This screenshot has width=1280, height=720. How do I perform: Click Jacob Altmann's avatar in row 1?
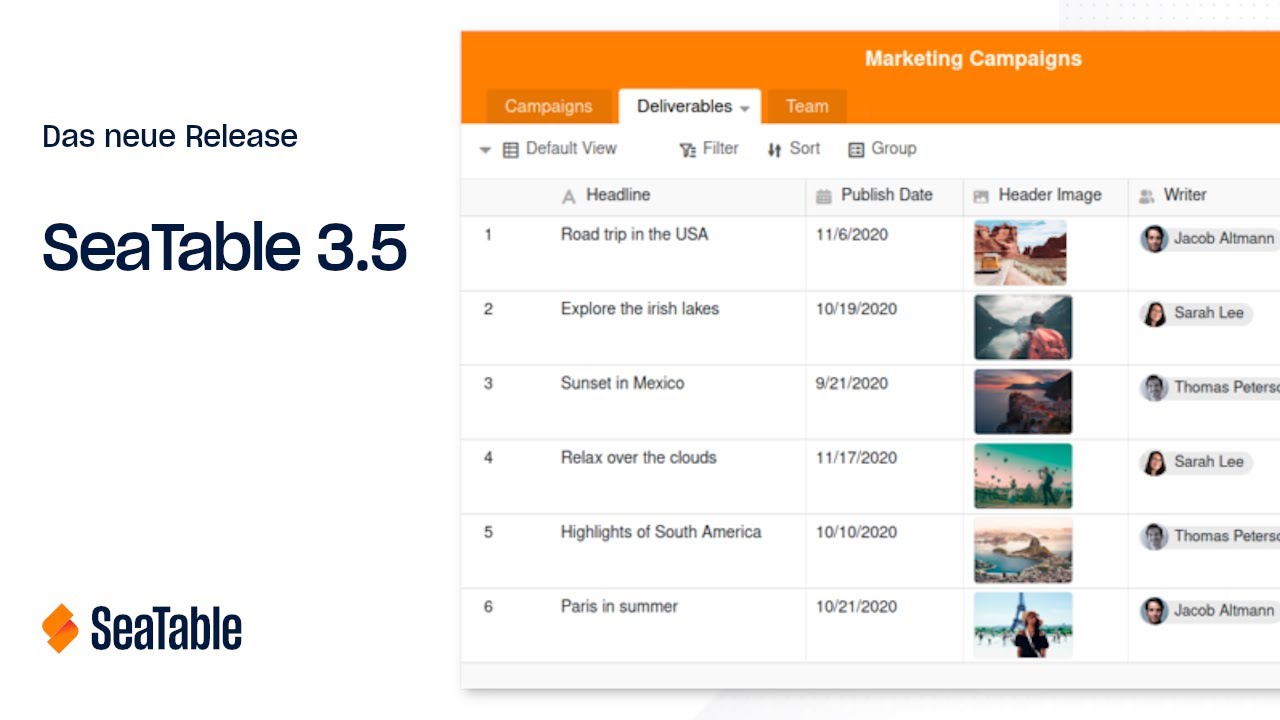(1154, 239)
